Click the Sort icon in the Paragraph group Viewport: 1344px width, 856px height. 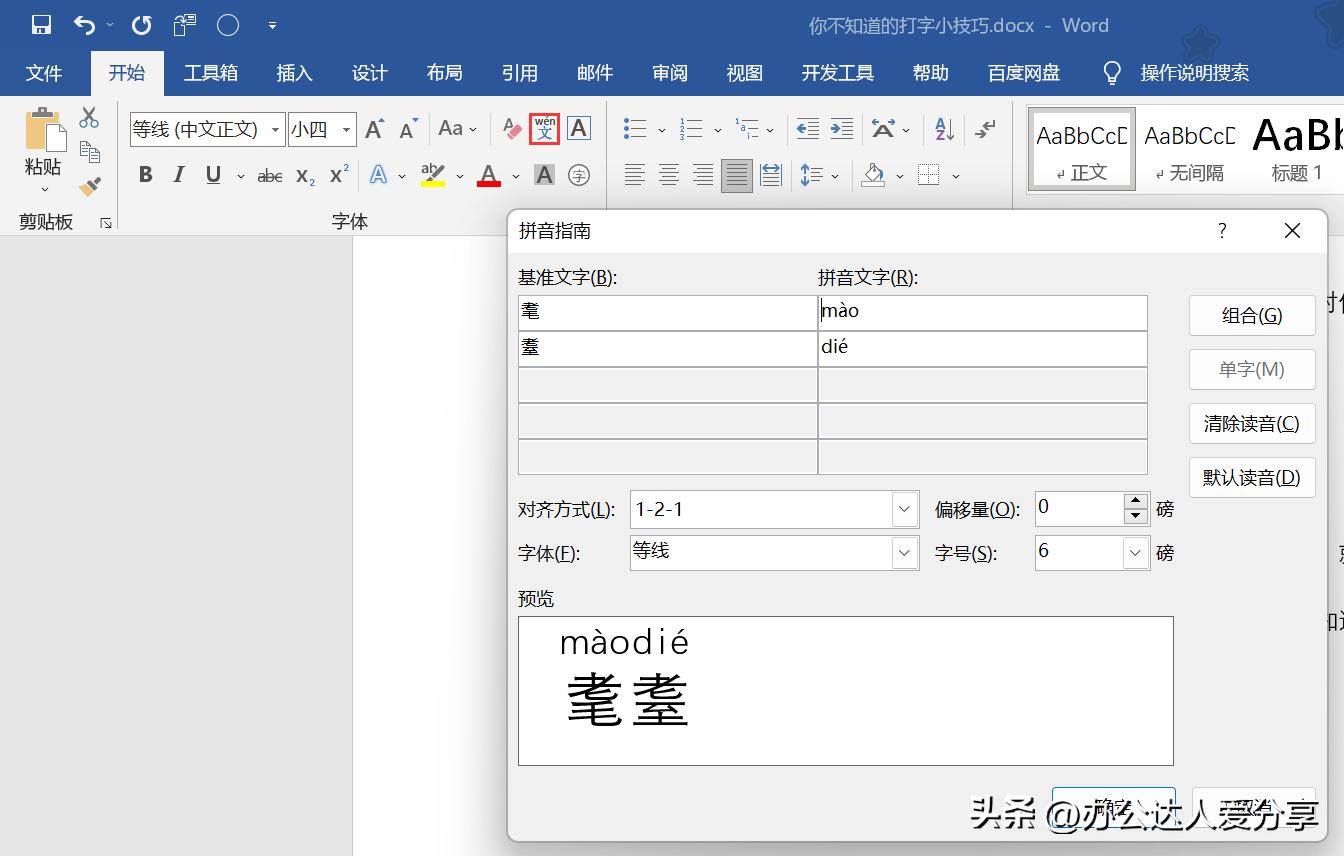[x=942, y=128]
